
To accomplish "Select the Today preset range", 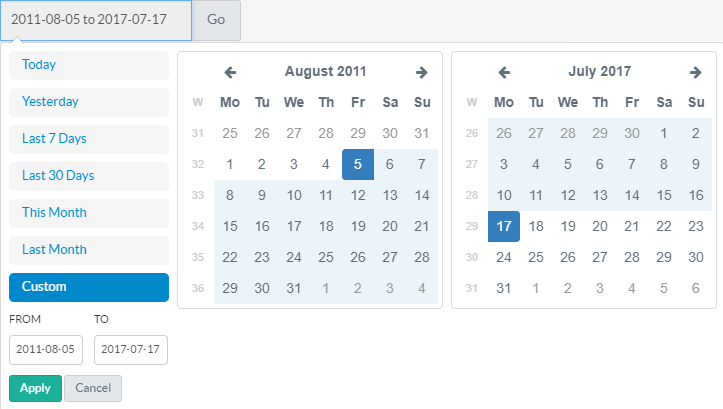I will click(89, 65).
